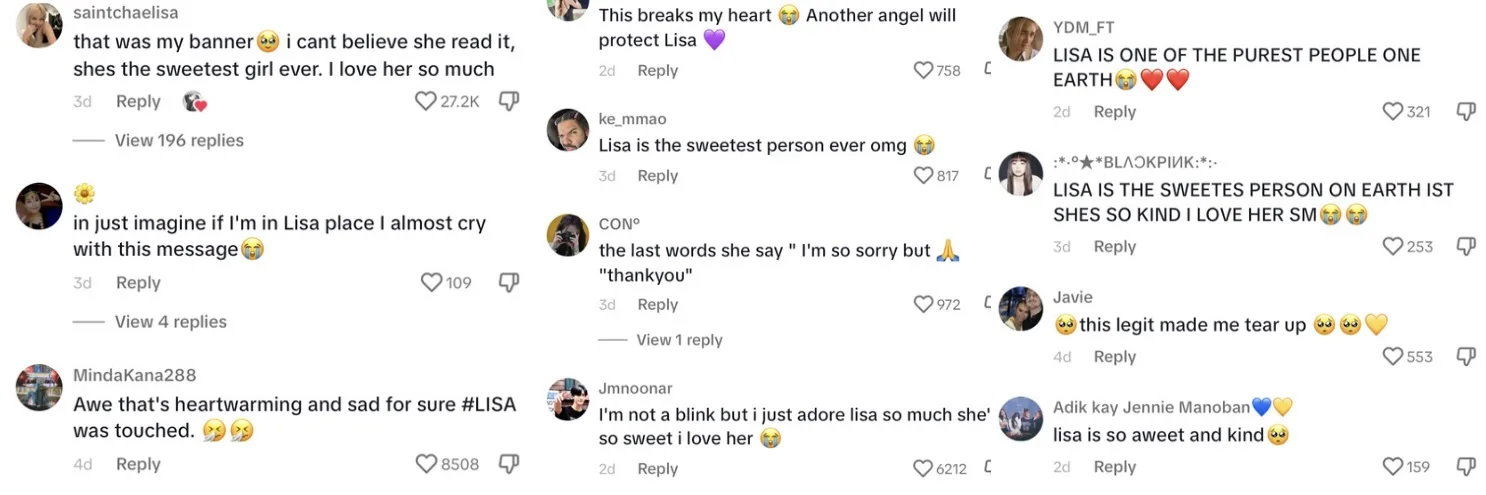The image size is (1486, 495).
Task: Reply to saintchaelisa's comment
Action: [138, 102]
